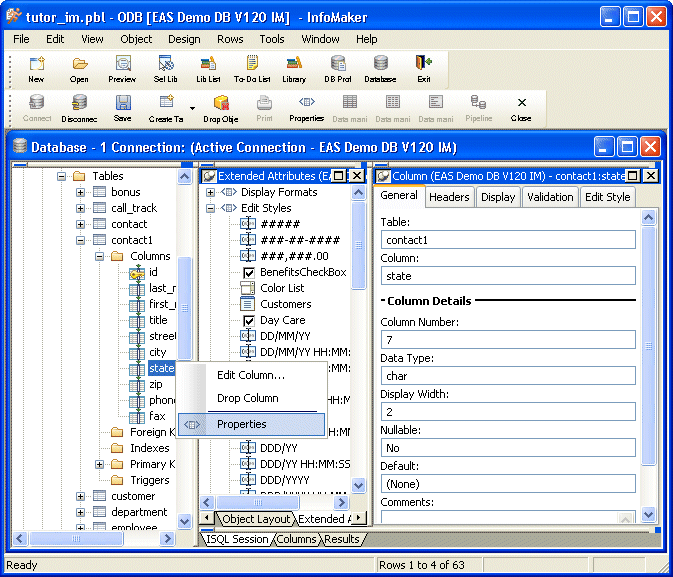673x577 pixels.
Task: Choose Drop Column from context menu
Action: tap(251, 398)
